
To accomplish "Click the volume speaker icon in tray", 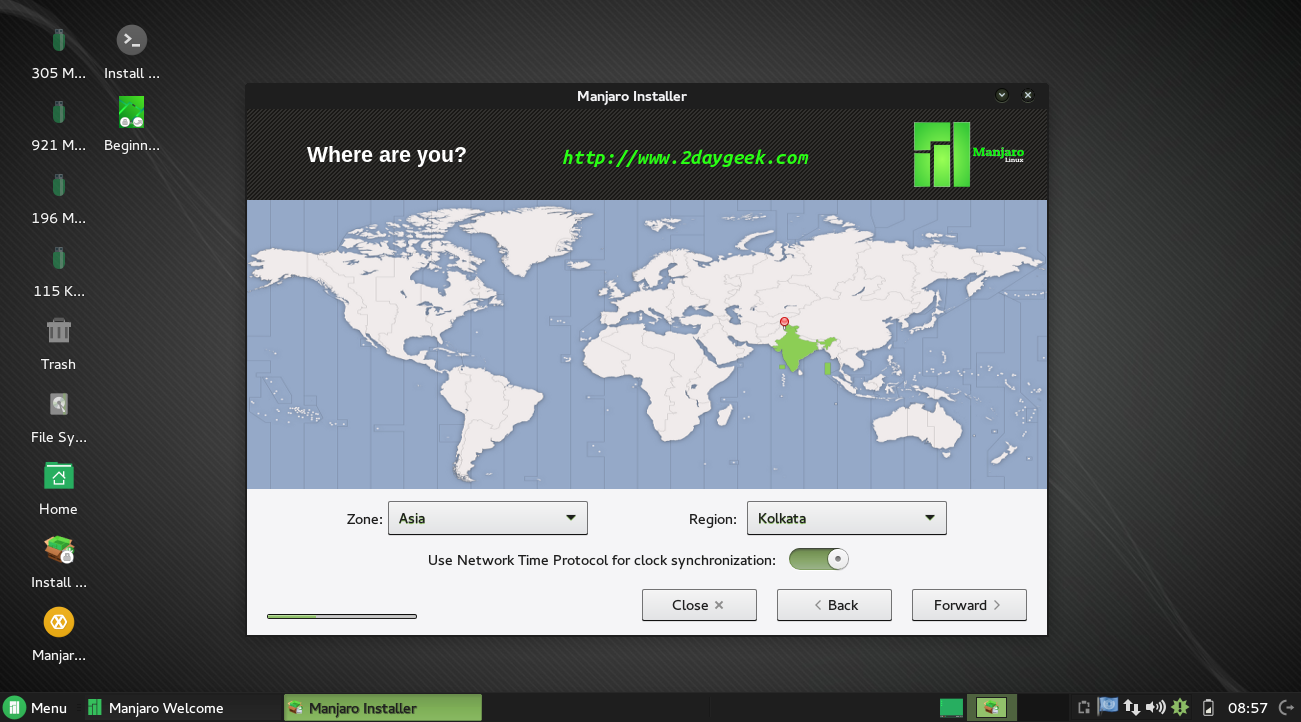I will 1156,707.
